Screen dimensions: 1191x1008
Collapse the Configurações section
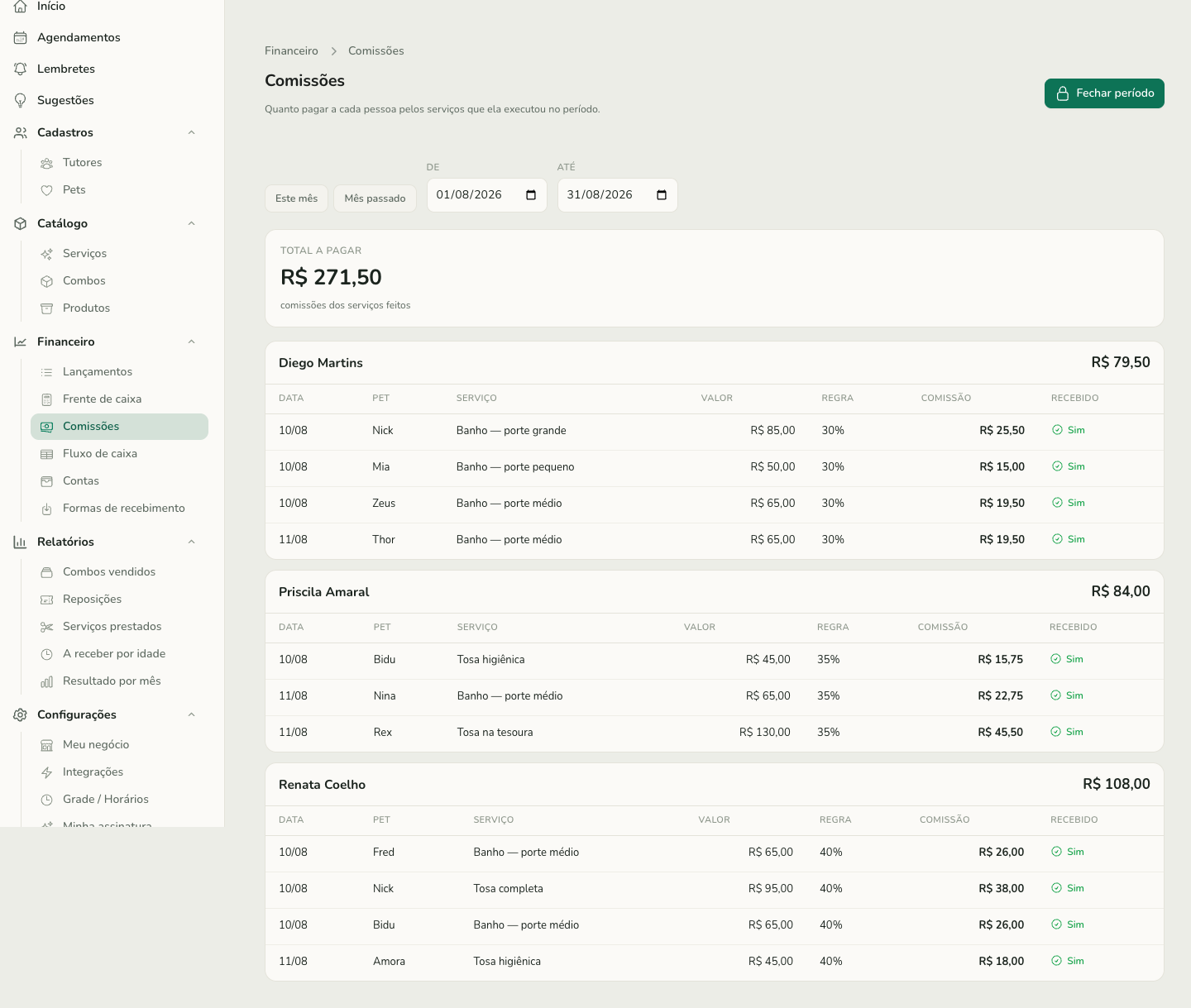coord(192,714)
